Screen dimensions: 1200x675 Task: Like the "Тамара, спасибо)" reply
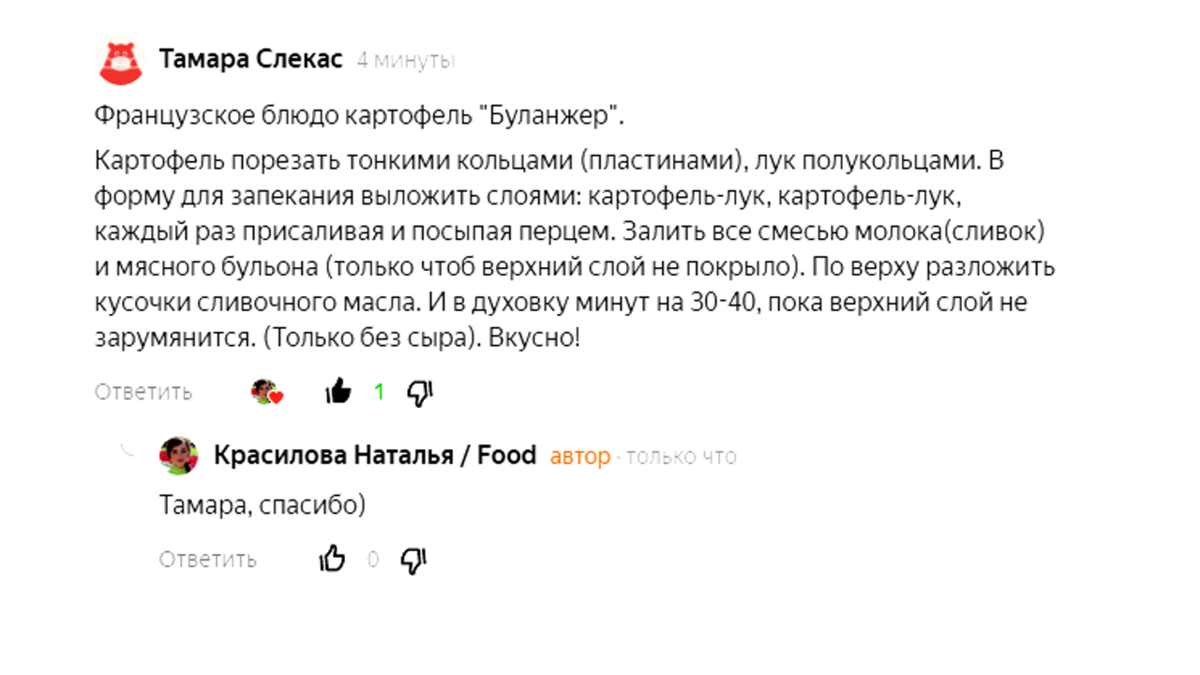tap(332, 559)
